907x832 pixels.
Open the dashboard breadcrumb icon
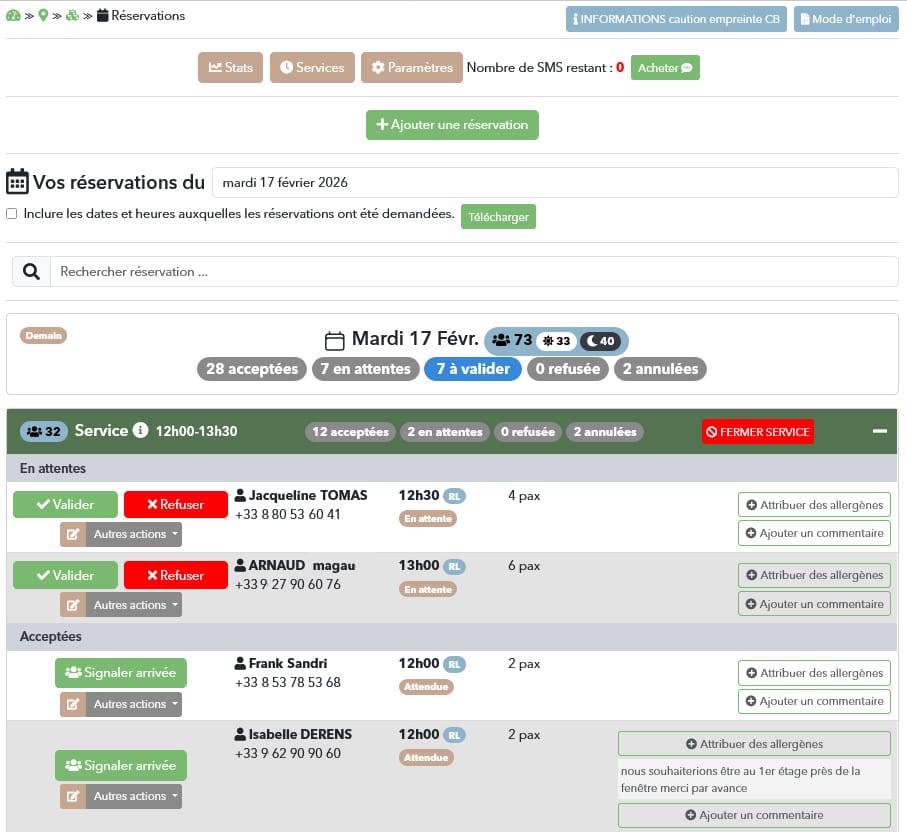[13, 16]
